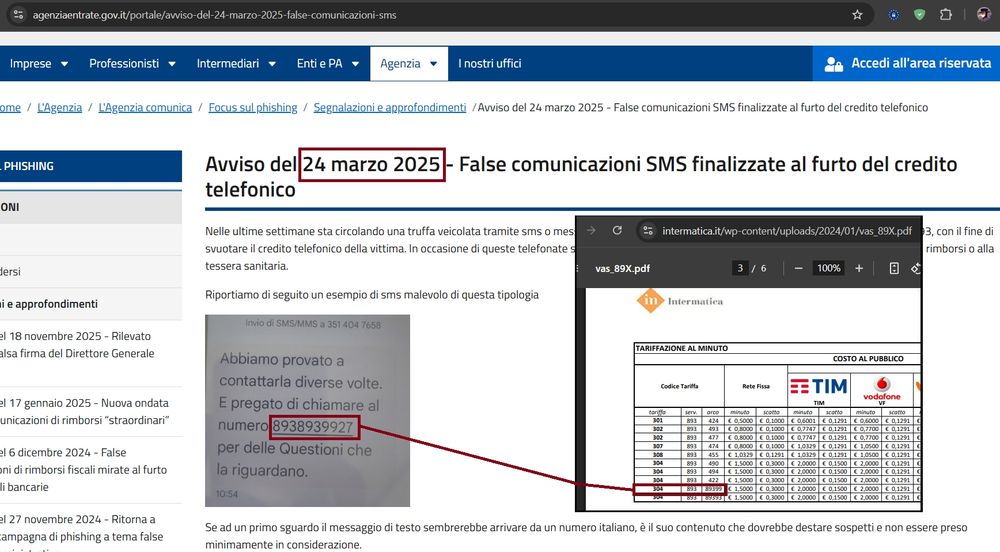Click the forward arrow in the PDF window
Screen dimensions: 1000x552
(591, 231)
